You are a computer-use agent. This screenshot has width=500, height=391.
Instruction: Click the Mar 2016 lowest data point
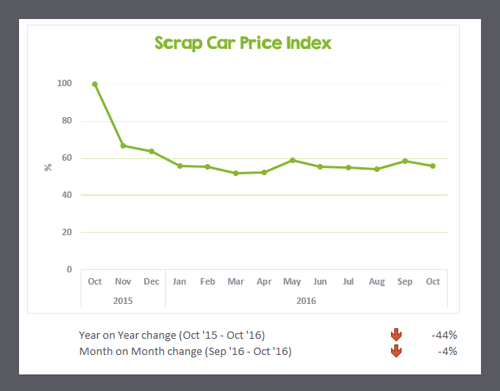pos(236,173)
